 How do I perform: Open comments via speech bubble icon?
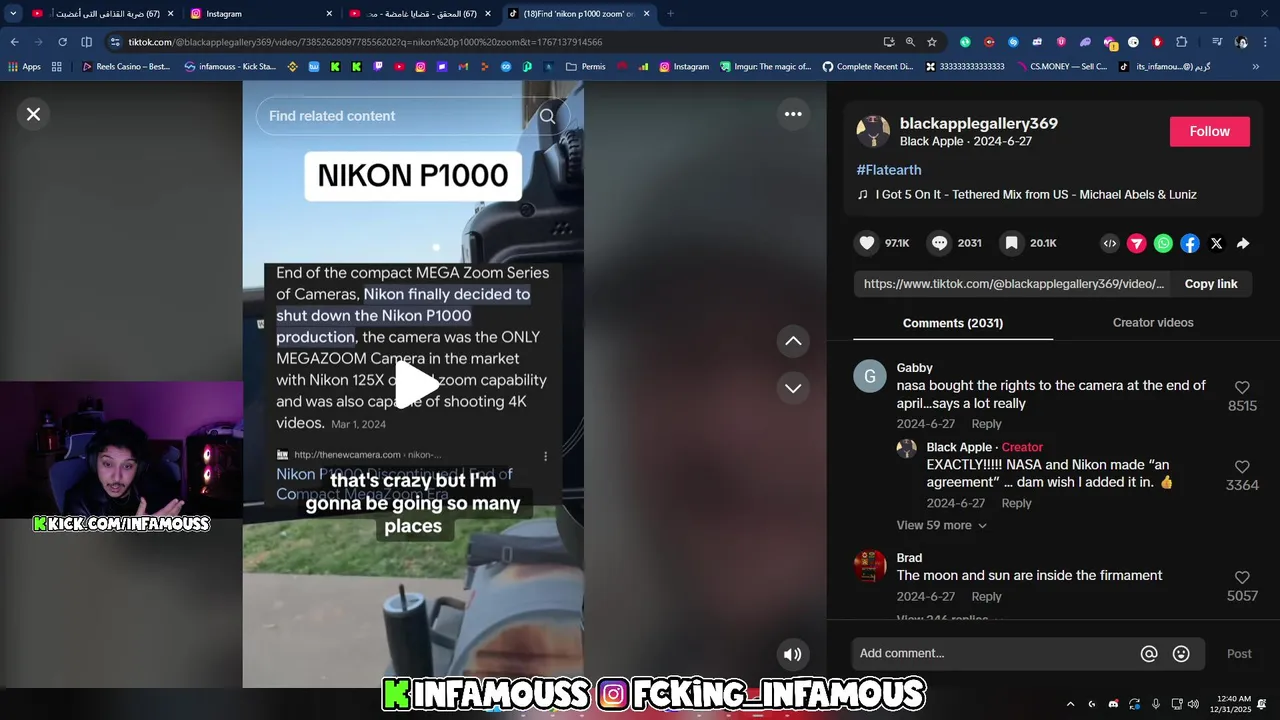point(939,243)
